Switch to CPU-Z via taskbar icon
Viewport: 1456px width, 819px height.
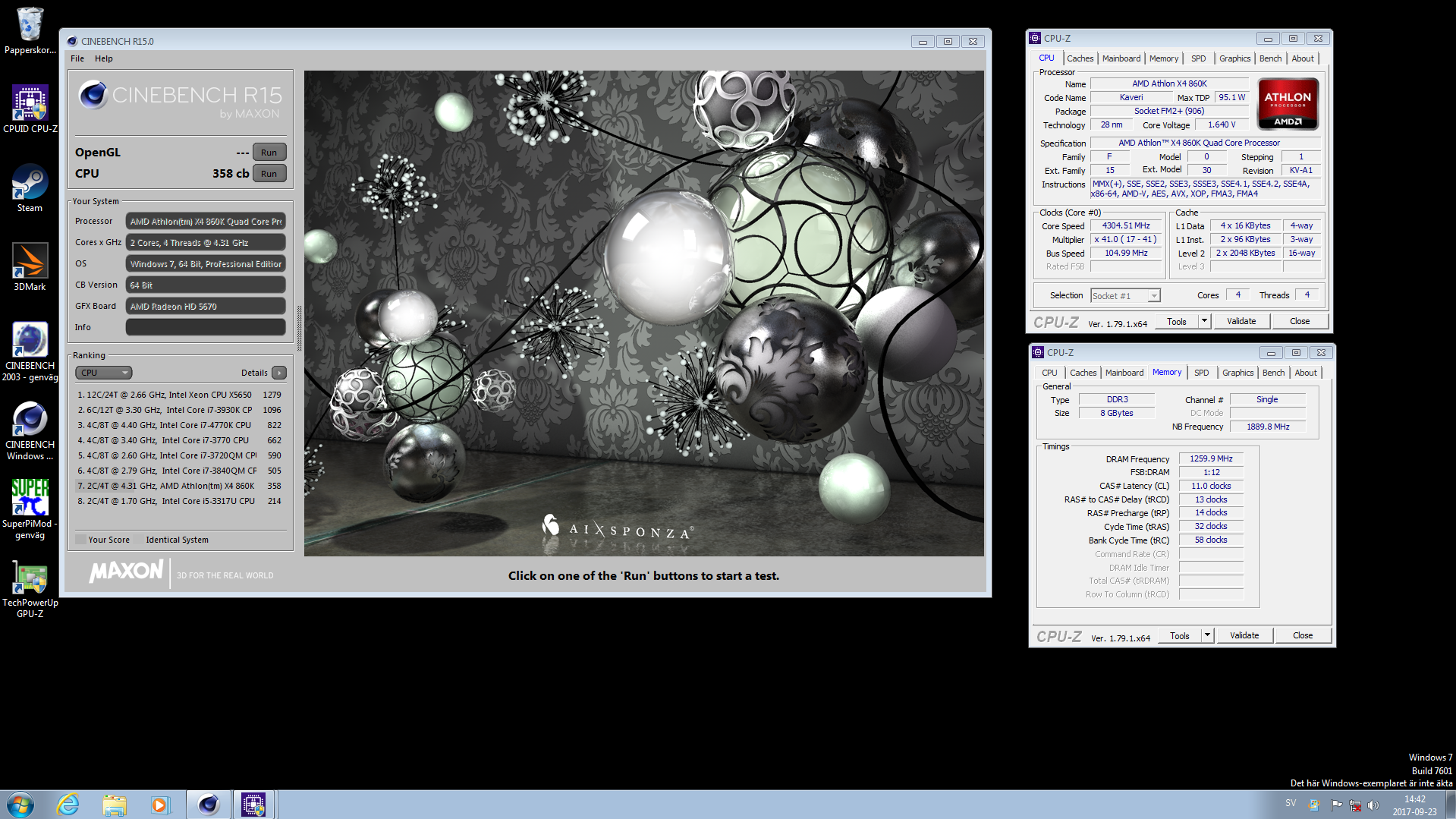point(253,804)
